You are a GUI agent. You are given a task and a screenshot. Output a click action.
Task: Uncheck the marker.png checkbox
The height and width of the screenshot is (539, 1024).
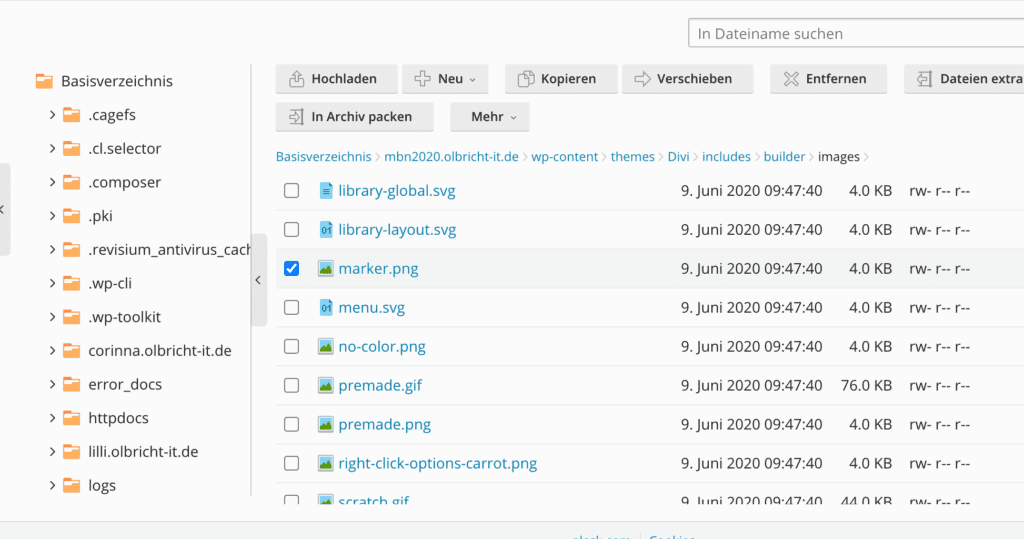[292, 269]
